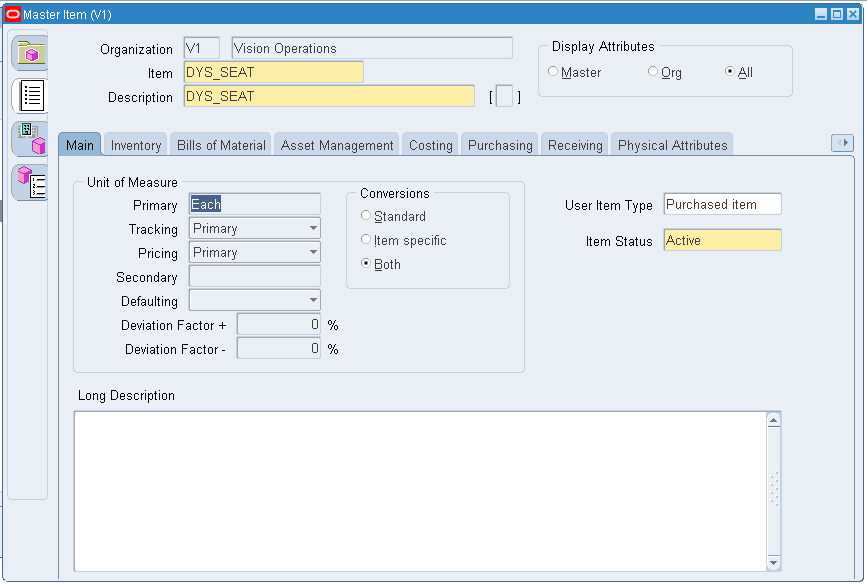Select the attribute list sidebar icon

(x=32, y=96)
